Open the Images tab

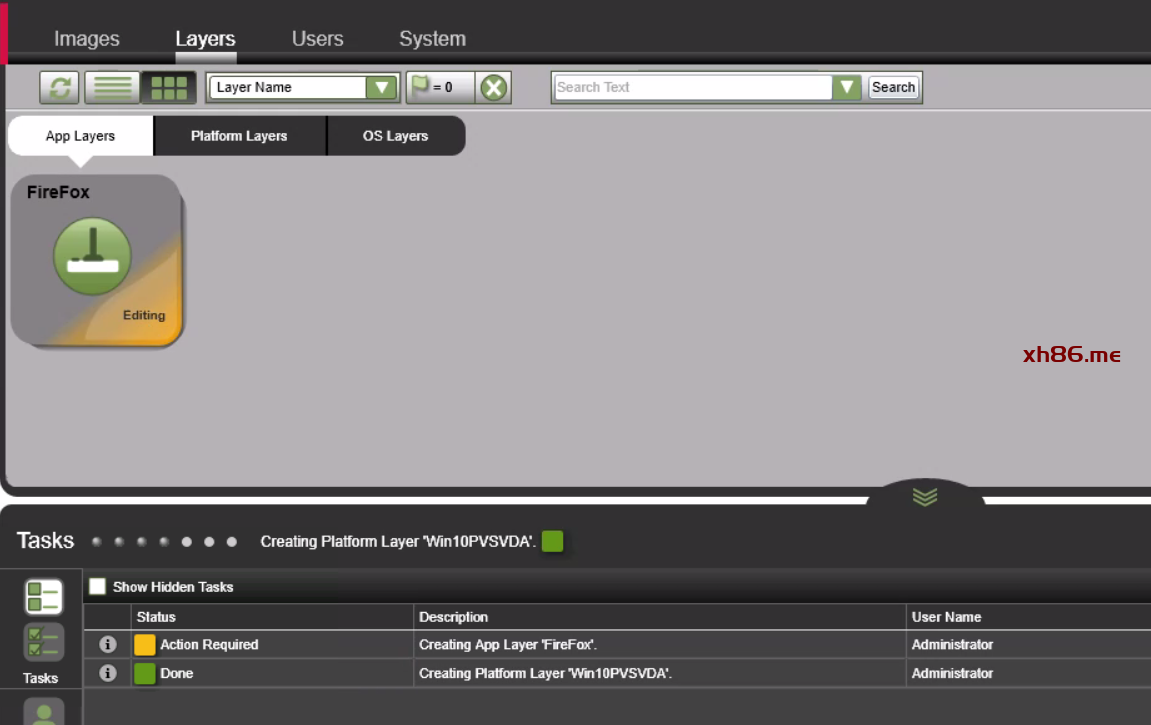86,39
